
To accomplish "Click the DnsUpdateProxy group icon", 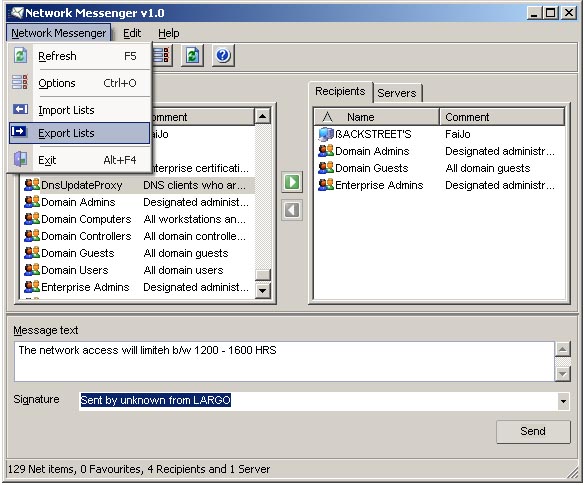I will click(x=32, y=185).
